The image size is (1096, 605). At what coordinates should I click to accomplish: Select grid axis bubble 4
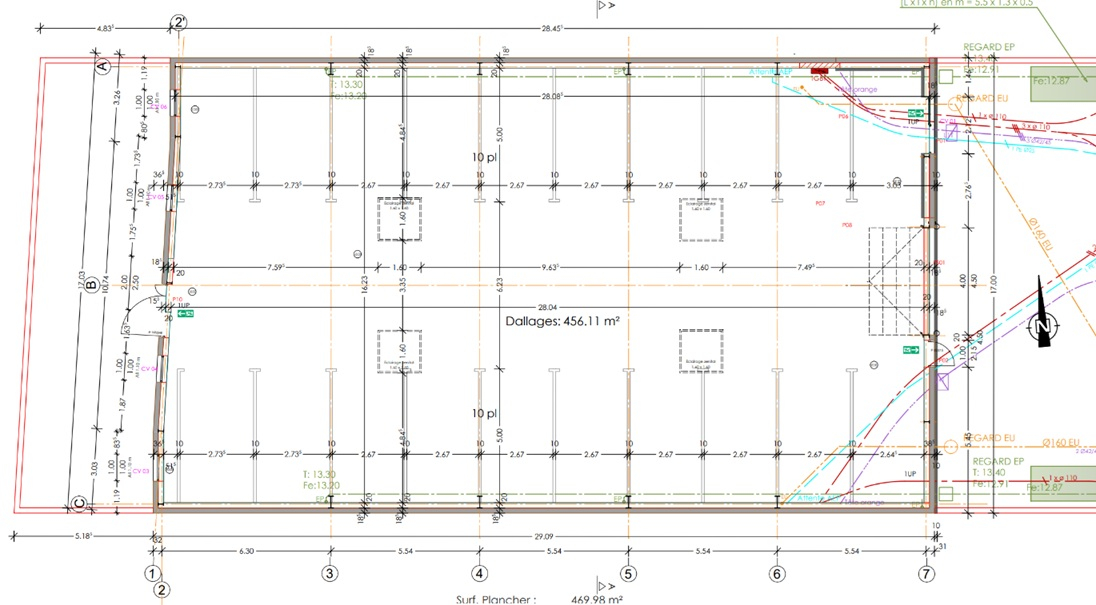click(x=479, y=574)
